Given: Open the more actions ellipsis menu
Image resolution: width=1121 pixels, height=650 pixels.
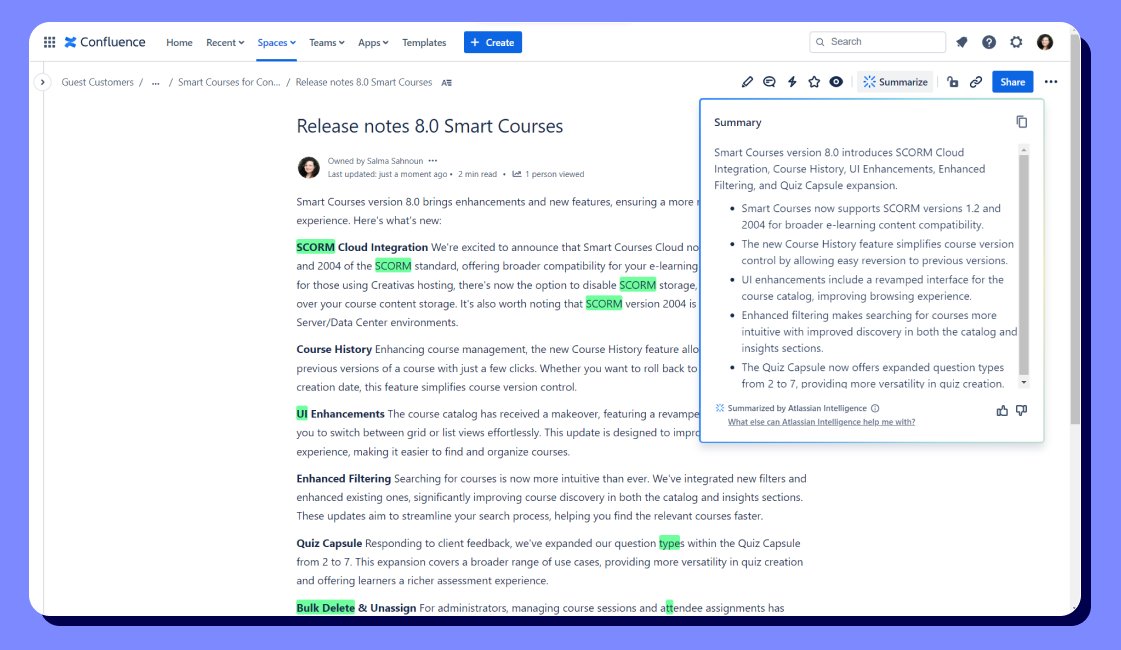Looking at the screenshot, I should (1050, 82).
